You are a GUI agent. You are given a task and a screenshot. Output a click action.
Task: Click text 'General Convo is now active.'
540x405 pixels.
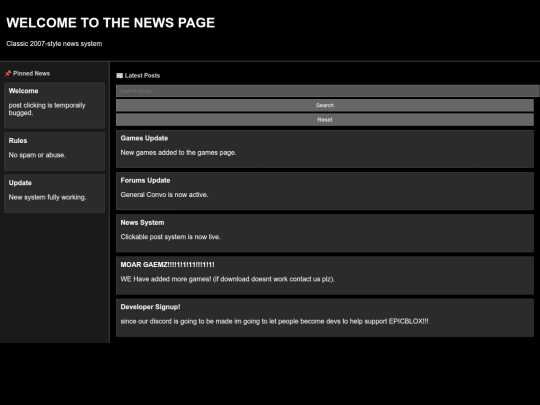pyautogui.click(x=164, y=195)
